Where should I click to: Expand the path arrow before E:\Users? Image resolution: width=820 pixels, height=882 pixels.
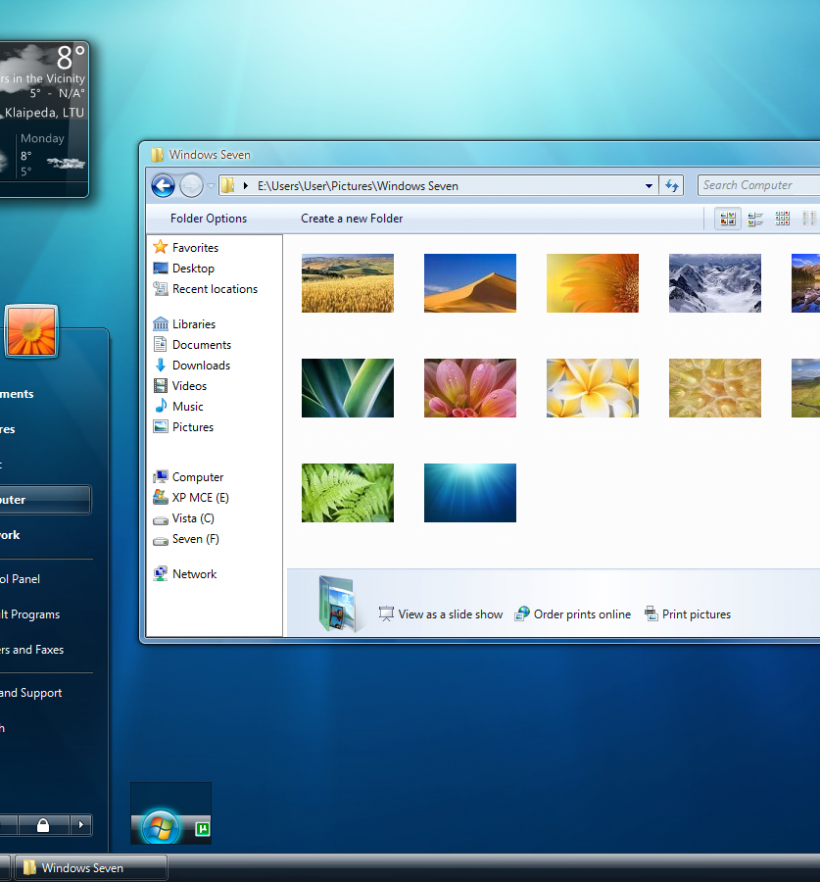click(246, 185)
